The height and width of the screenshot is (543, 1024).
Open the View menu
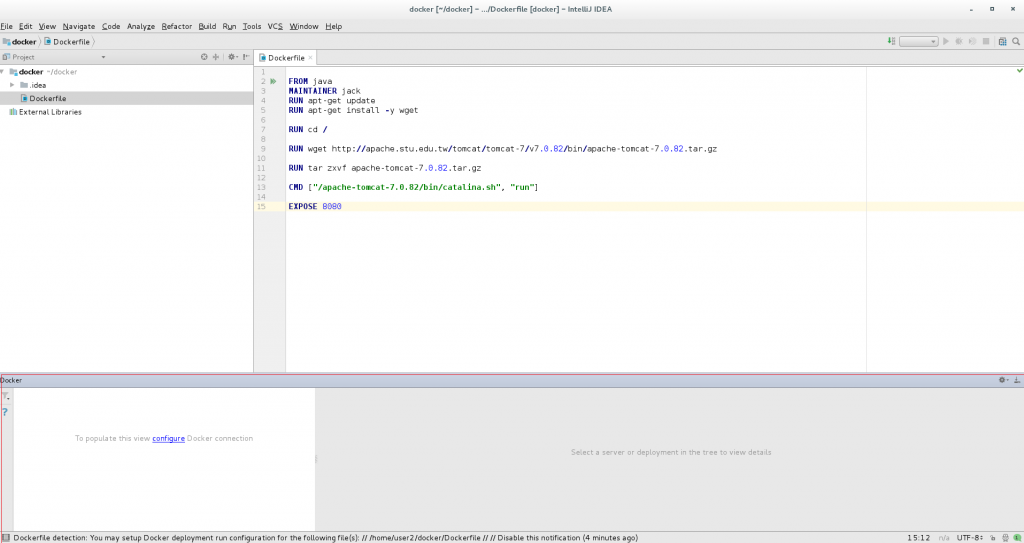[x=47, y=26]
